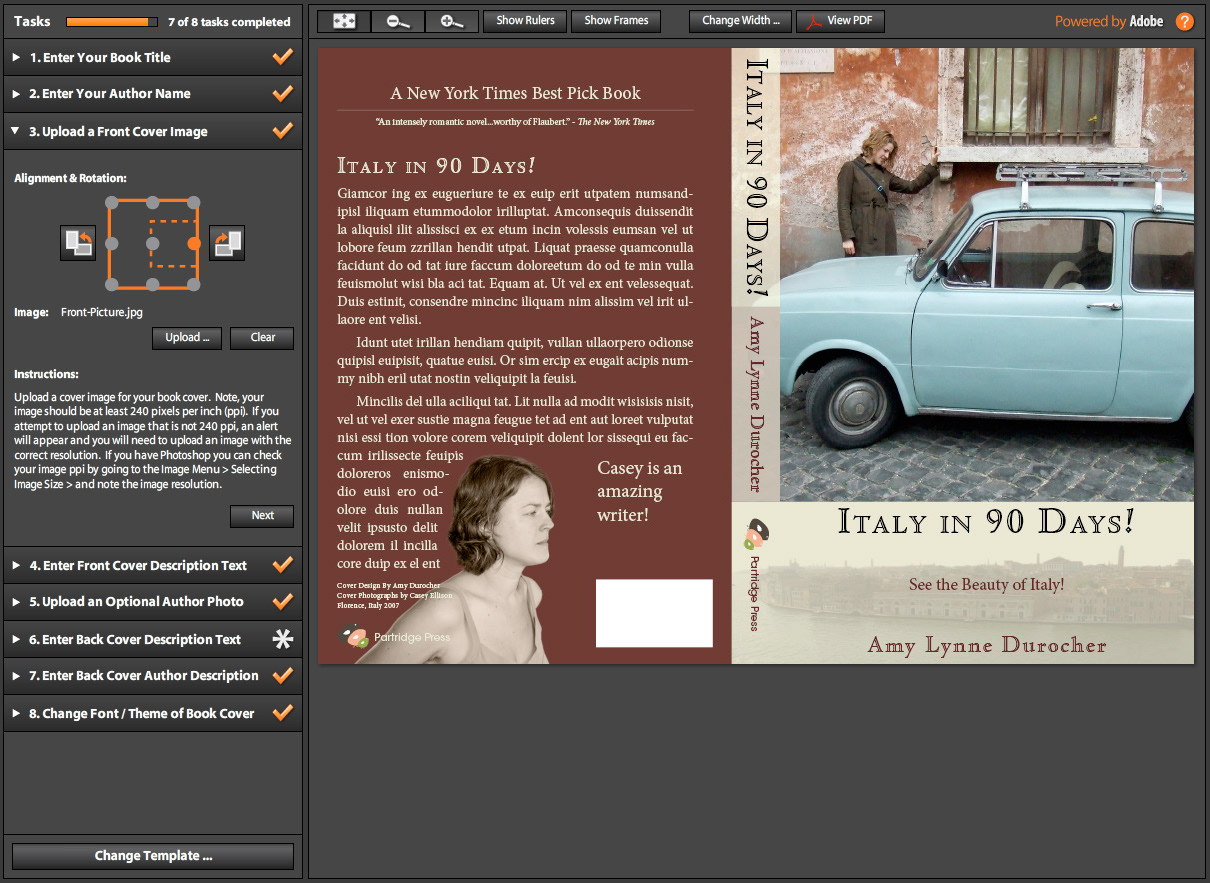Click the asterisk on Back Cover Description task
The width and height of the screenshot is (1210, 883).
coord(283,640)
